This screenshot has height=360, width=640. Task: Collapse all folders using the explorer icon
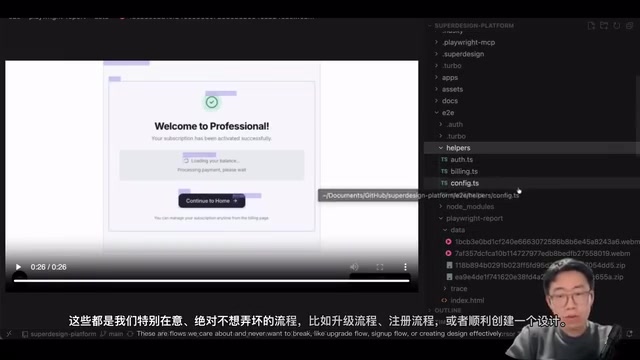[629, 26]
